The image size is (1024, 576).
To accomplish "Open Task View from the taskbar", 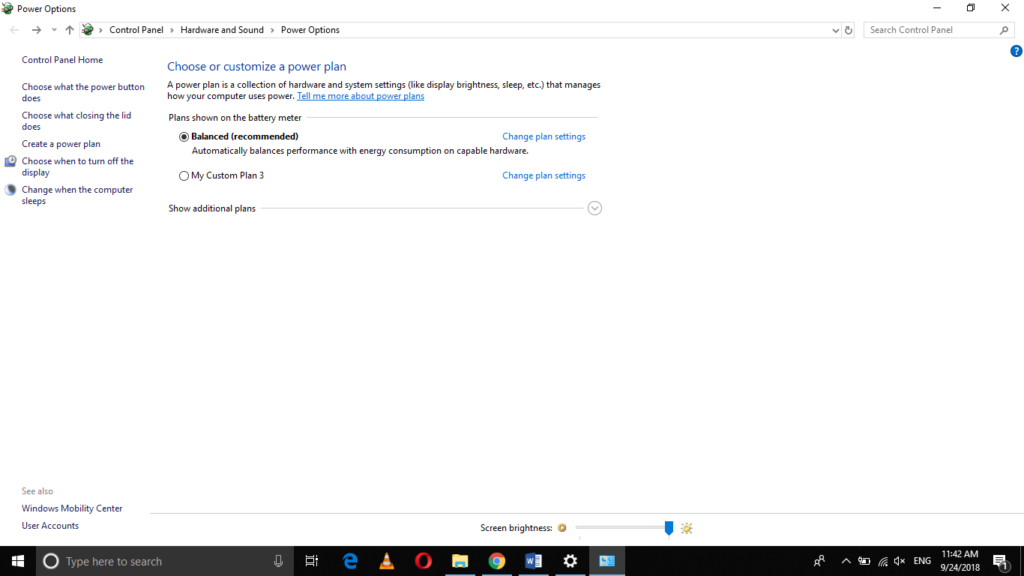I will pos(312,561).
